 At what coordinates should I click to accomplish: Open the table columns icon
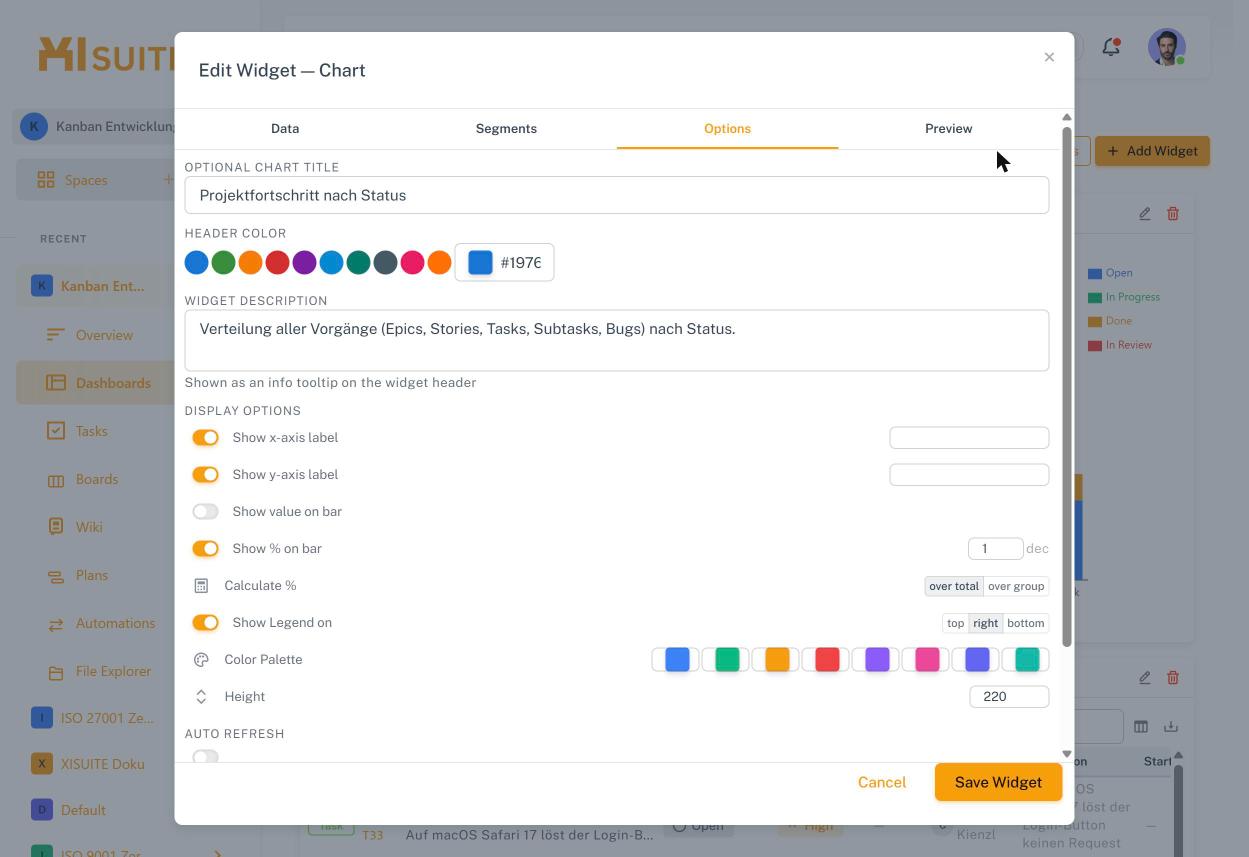point(1141,726)
